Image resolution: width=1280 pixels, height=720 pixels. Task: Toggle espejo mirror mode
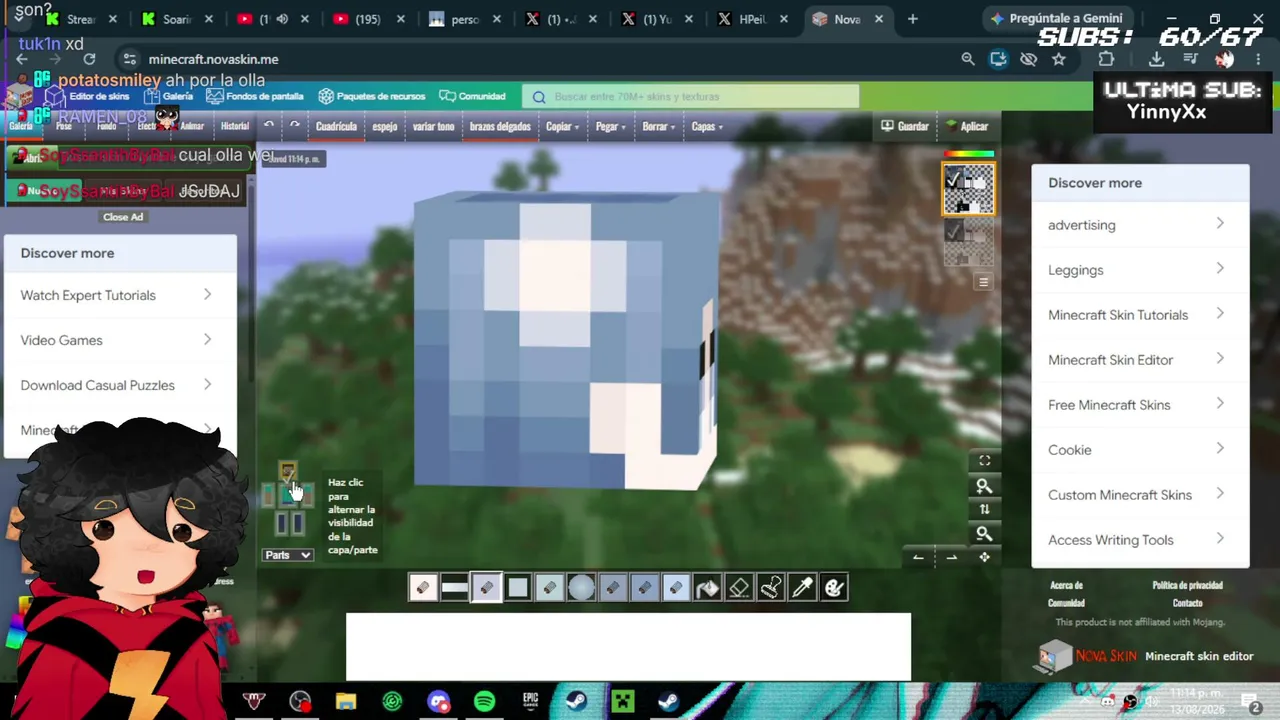click(385, 126)
